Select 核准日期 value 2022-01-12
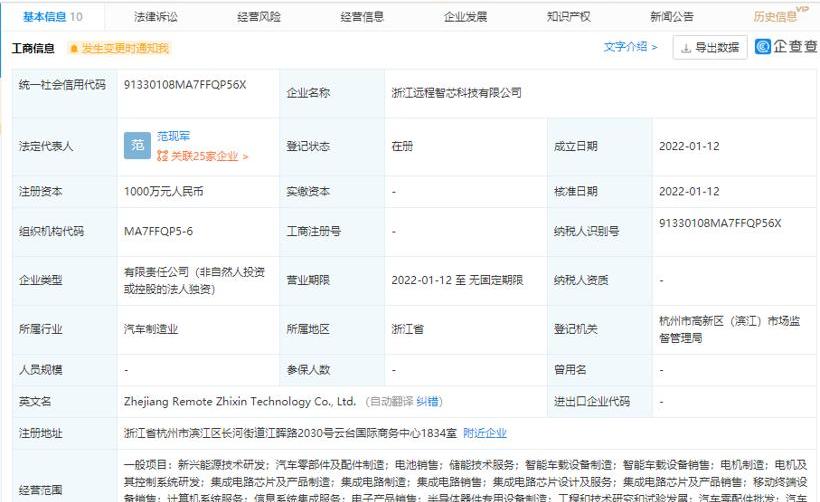Screen dimensions: 820x502 coord(689,191)
